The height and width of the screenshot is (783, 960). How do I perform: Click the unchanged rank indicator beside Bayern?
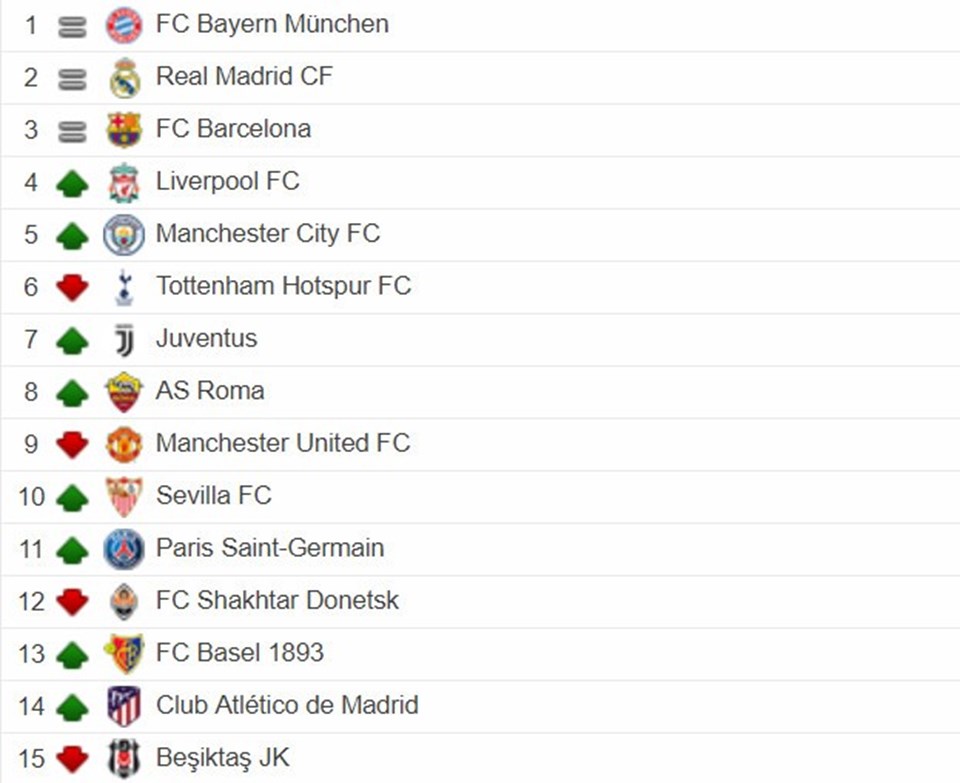click(x=72, y=26)
